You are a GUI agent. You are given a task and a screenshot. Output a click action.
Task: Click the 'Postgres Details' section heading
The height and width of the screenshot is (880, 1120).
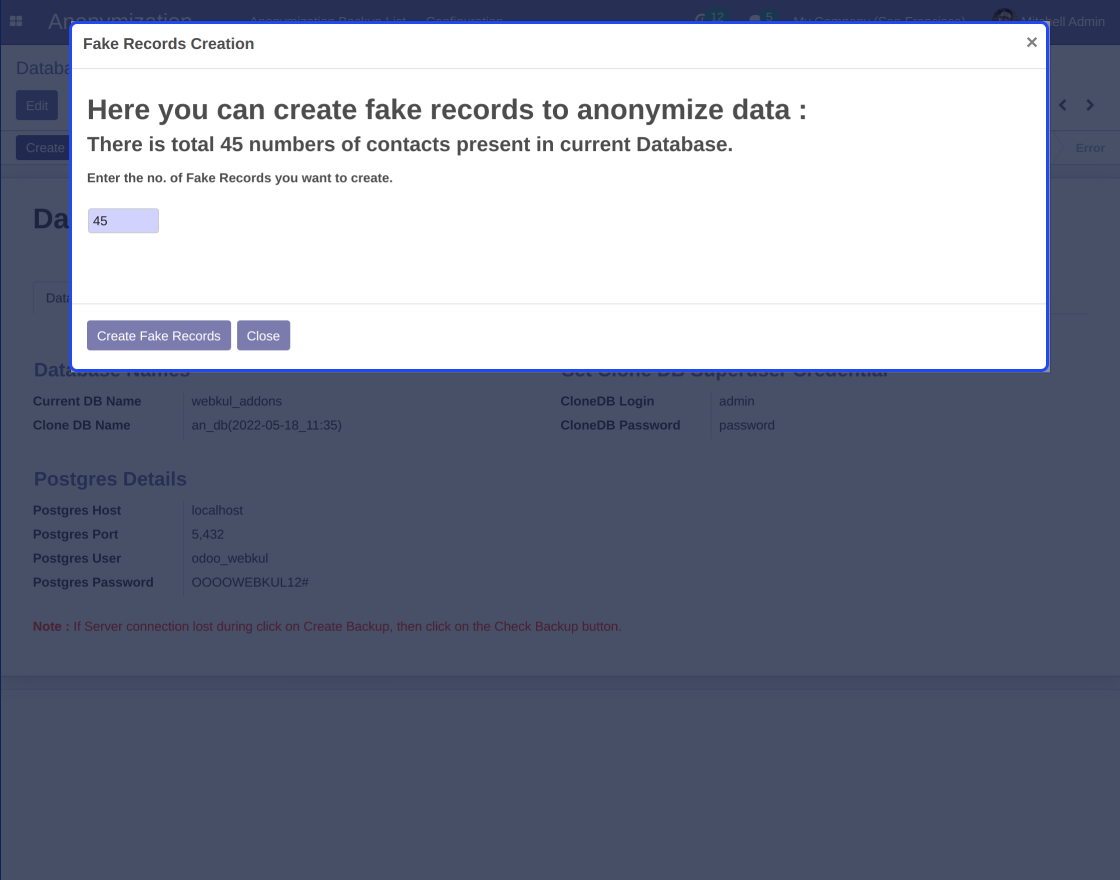[x=110, y=479]
